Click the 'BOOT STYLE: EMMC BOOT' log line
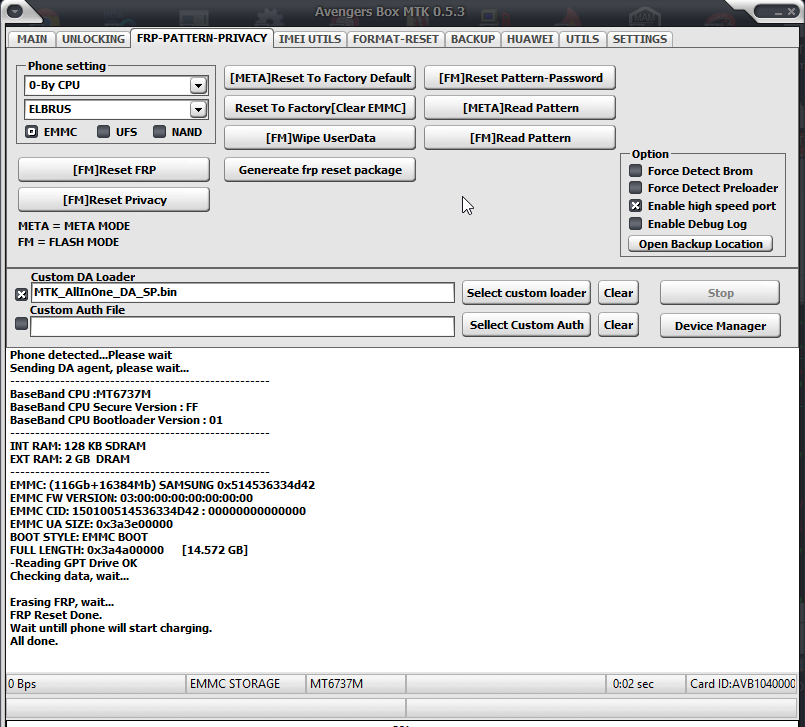Screen dimensions: 805x727 click(x=79, y=537)
